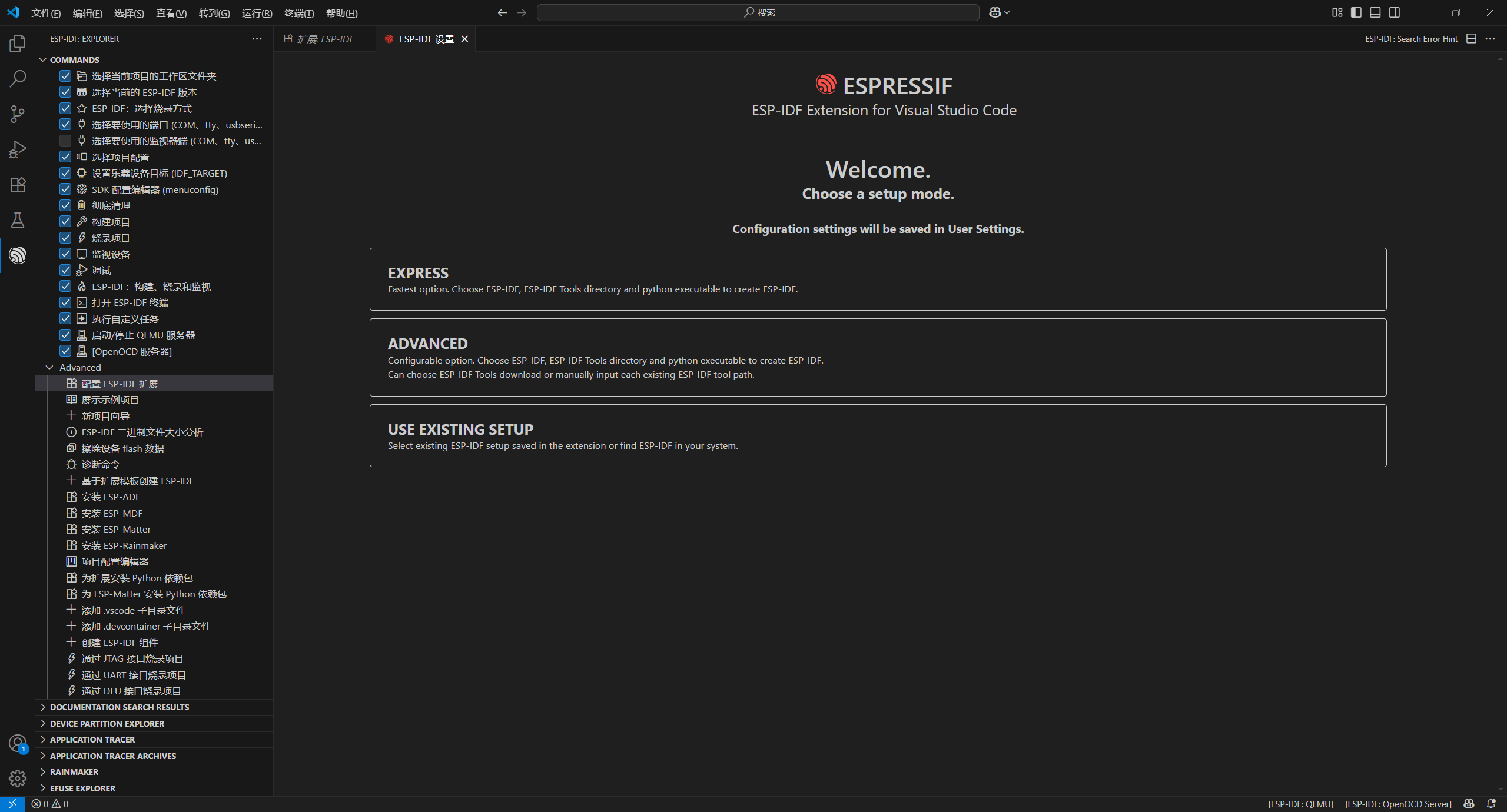Open the Run and Debug view icon

click(18, 149)
